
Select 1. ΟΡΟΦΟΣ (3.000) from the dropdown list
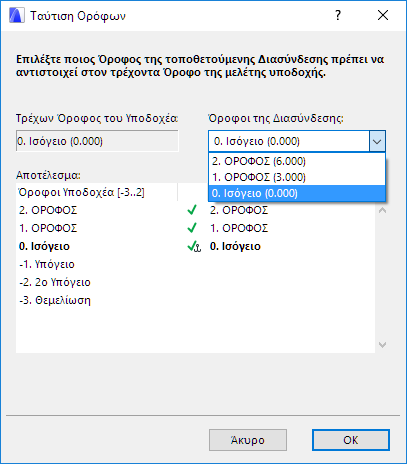tap(297, 177)
